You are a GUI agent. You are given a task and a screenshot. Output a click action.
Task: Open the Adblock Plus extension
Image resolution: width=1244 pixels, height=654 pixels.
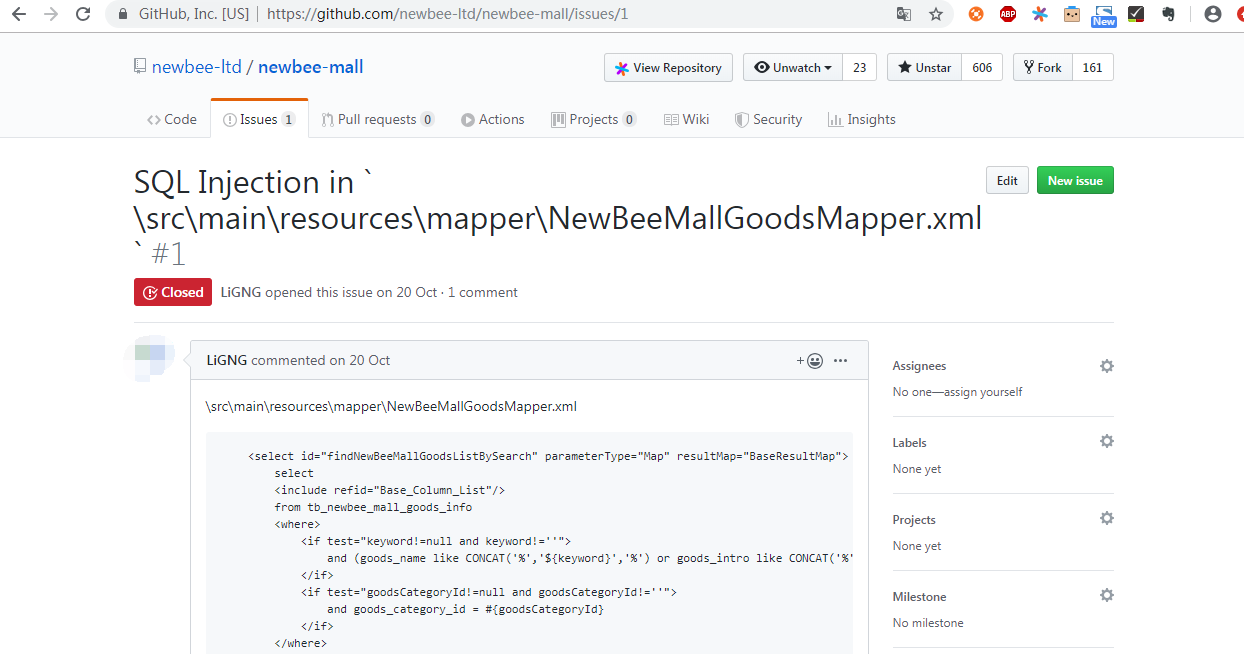[1008, 14]
